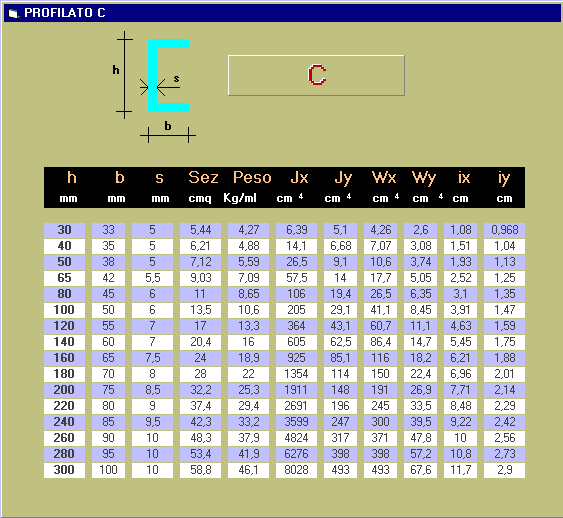
Task: Click the Jy value 62,5 cell
Action: point(340,342)
